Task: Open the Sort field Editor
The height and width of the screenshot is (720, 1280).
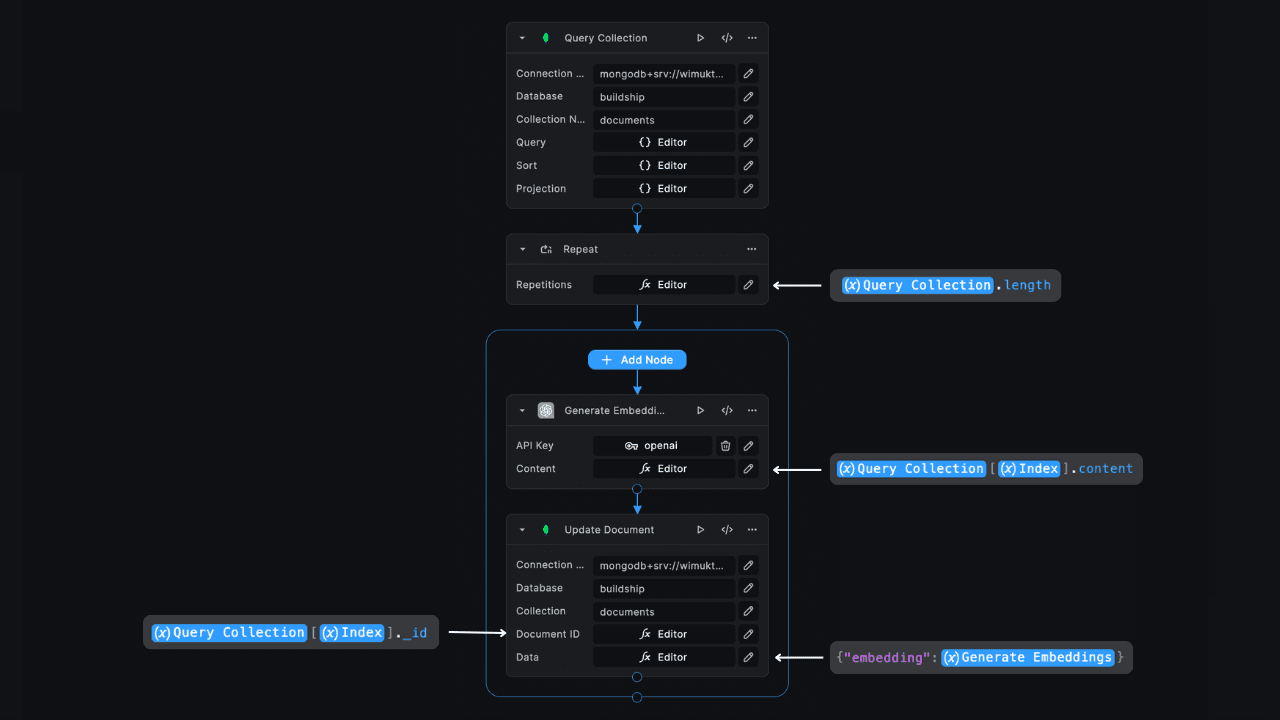Action: pyautogui.click(x=663, y=165)
